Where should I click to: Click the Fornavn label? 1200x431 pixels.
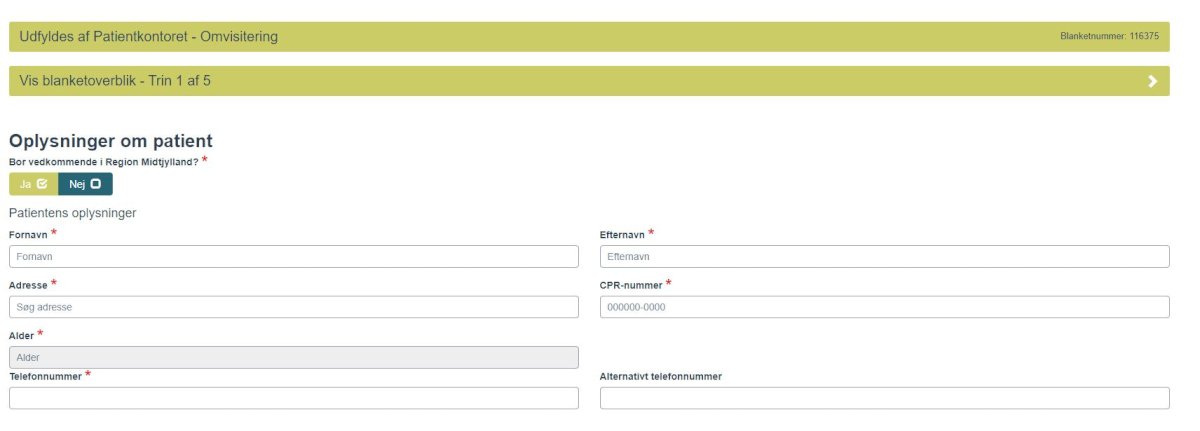point(28,234)
